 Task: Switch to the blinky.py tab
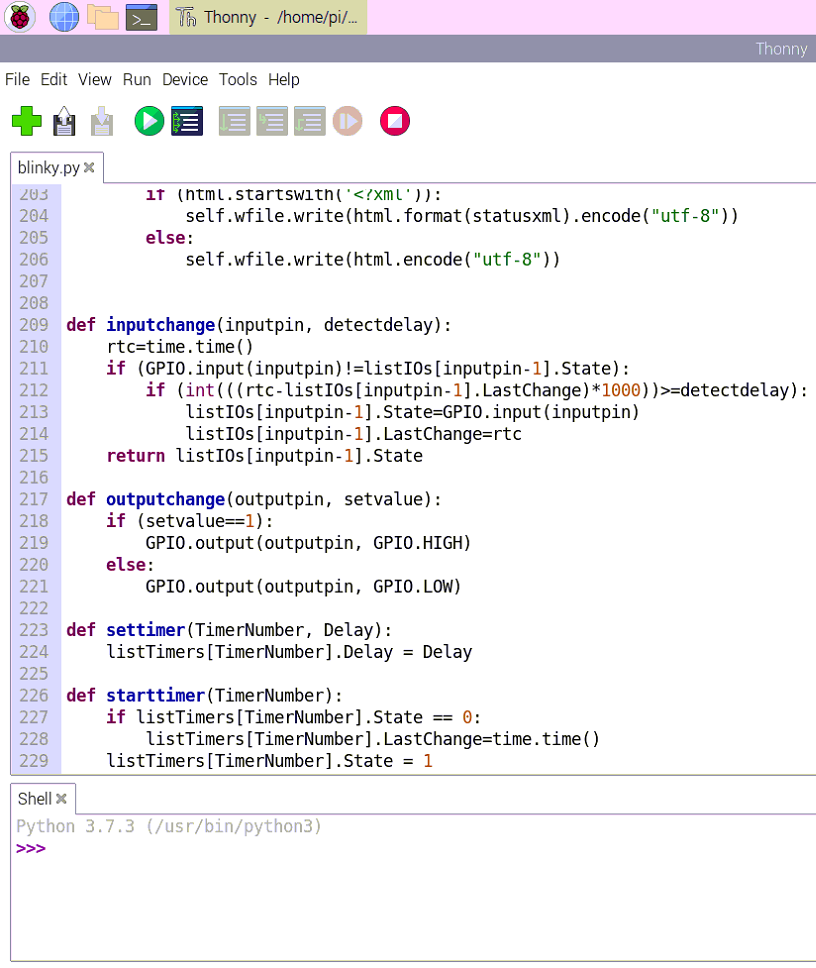tap(46, 168)
